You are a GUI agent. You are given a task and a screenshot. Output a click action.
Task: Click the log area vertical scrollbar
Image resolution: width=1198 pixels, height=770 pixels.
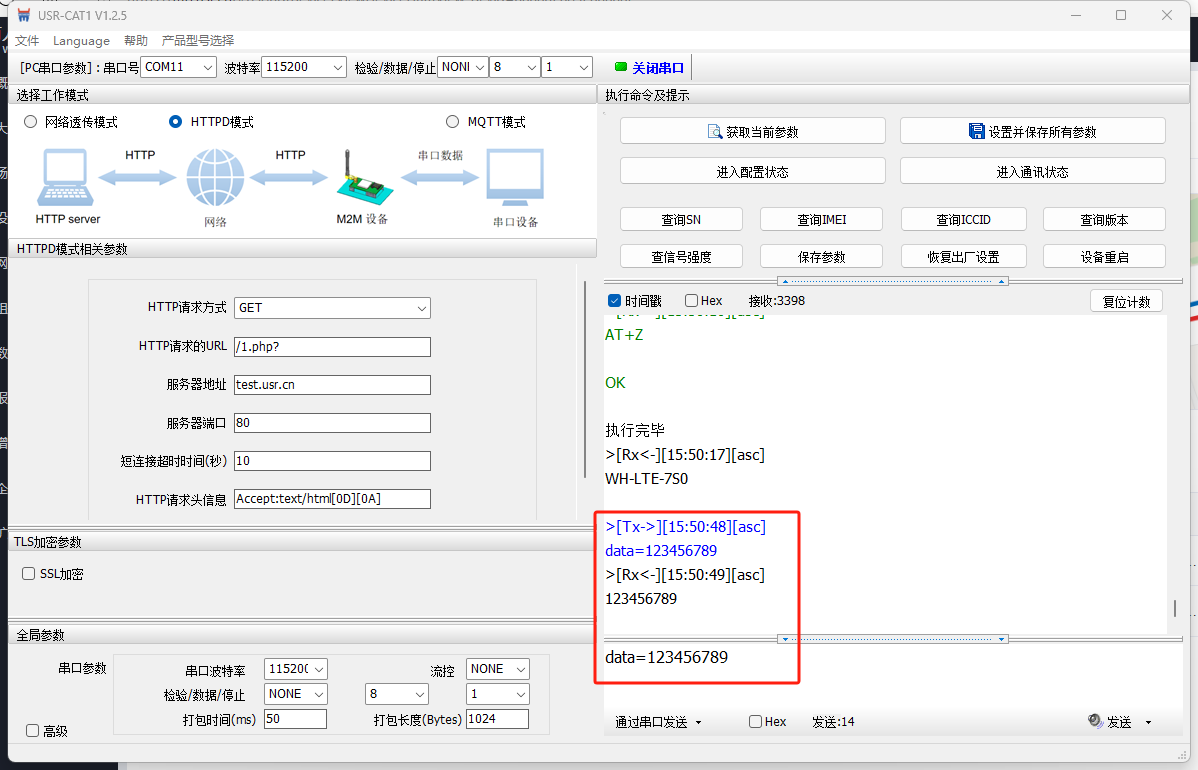(1176, 608)
